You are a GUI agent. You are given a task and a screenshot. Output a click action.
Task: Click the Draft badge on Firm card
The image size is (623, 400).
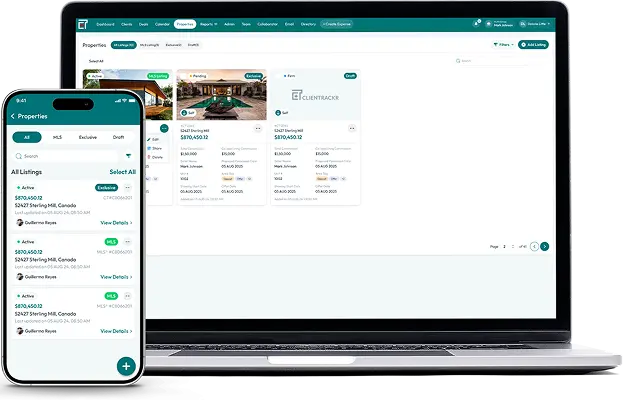[350, 76]
